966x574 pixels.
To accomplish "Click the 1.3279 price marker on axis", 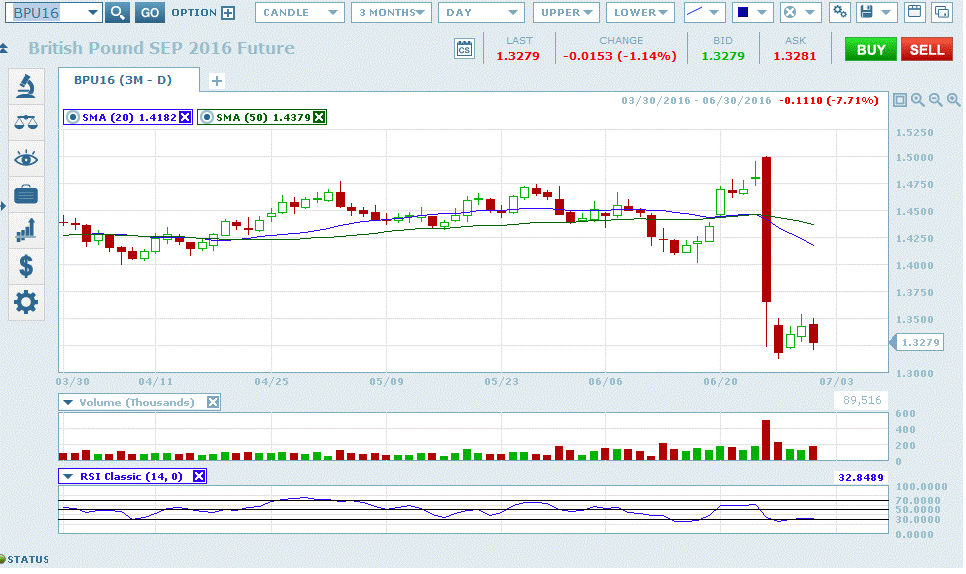I will click(x=917, y=342).
